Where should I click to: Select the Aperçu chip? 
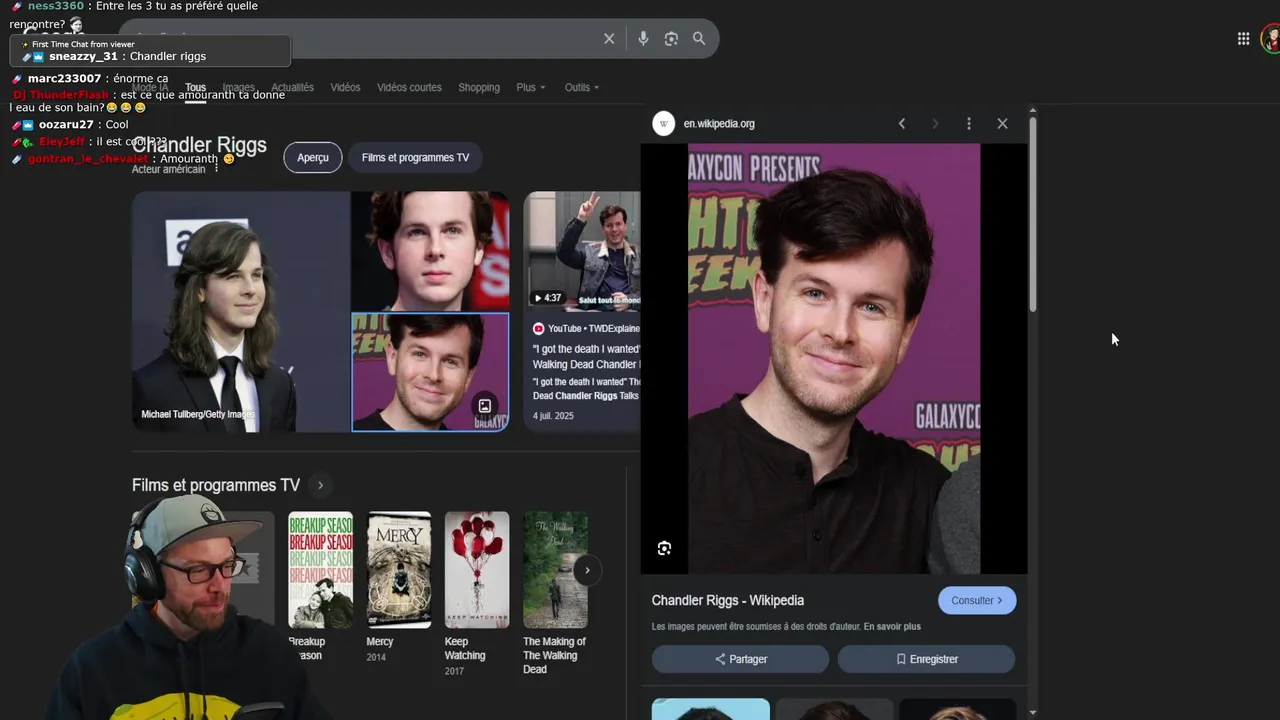[313, 158]
